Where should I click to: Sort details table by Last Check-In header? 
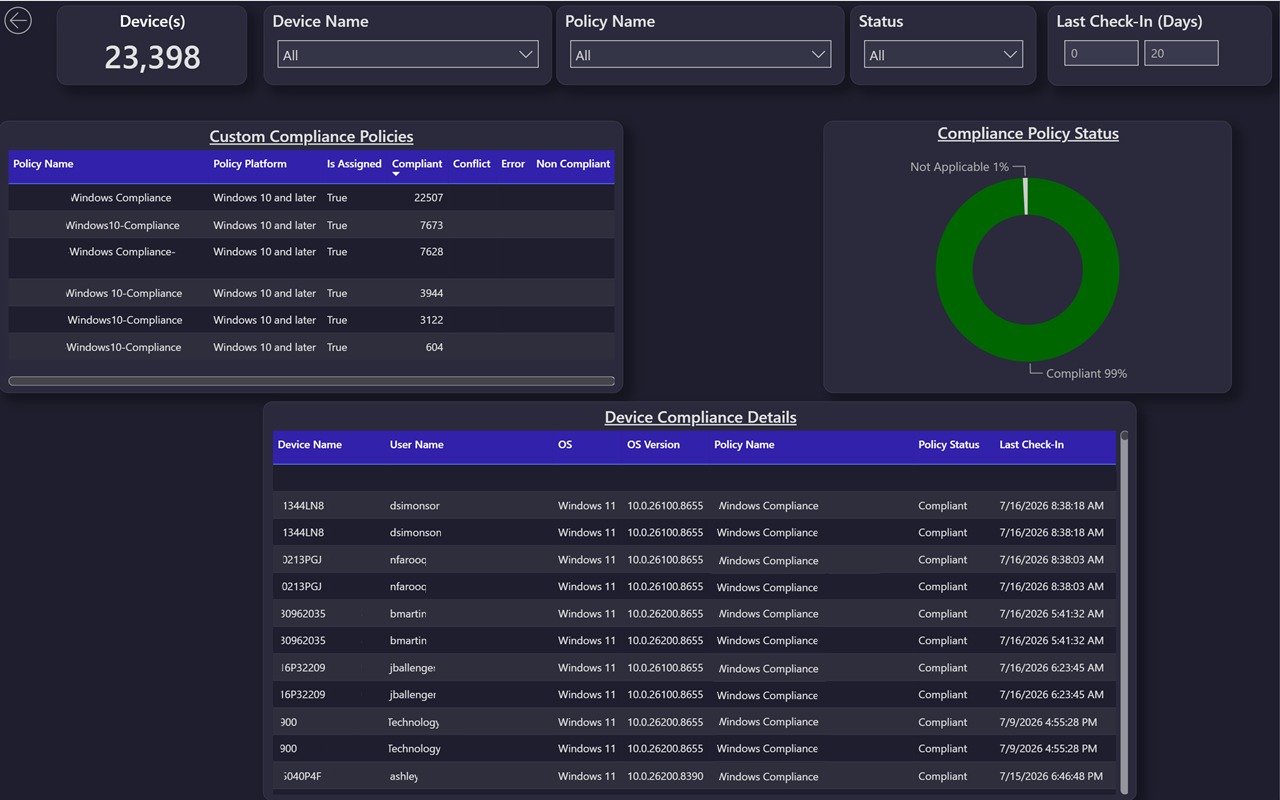point(1032,445)
